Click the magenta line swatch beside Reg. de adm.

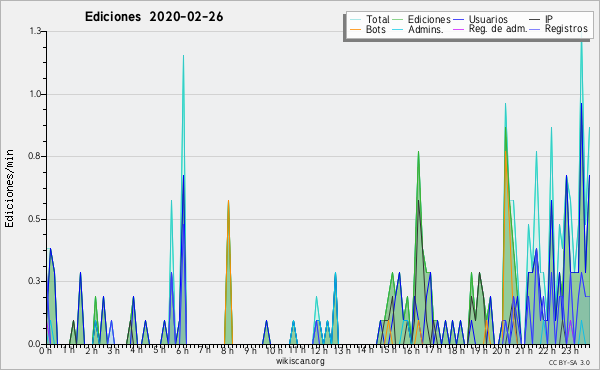[x=458, y=29]
